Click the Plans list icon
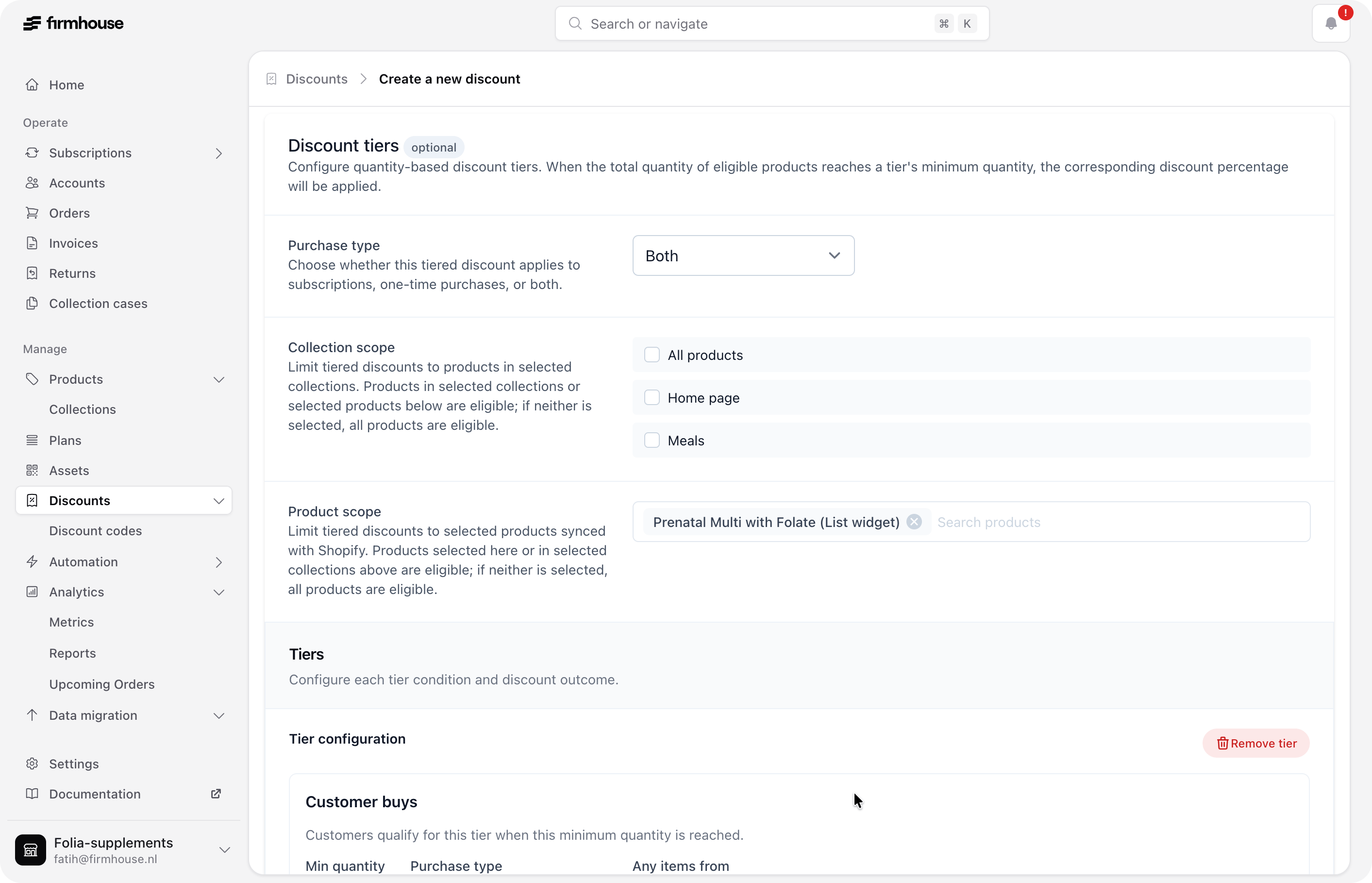 point(32,441)
